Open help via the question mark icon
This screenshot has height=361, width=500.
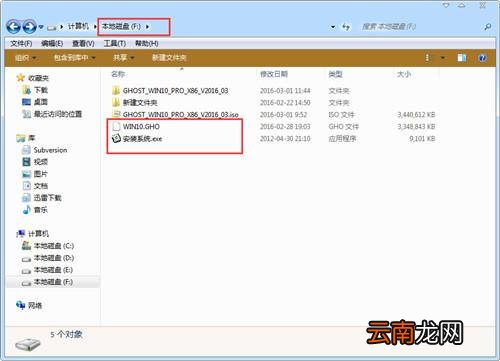(x=482, y=58)
